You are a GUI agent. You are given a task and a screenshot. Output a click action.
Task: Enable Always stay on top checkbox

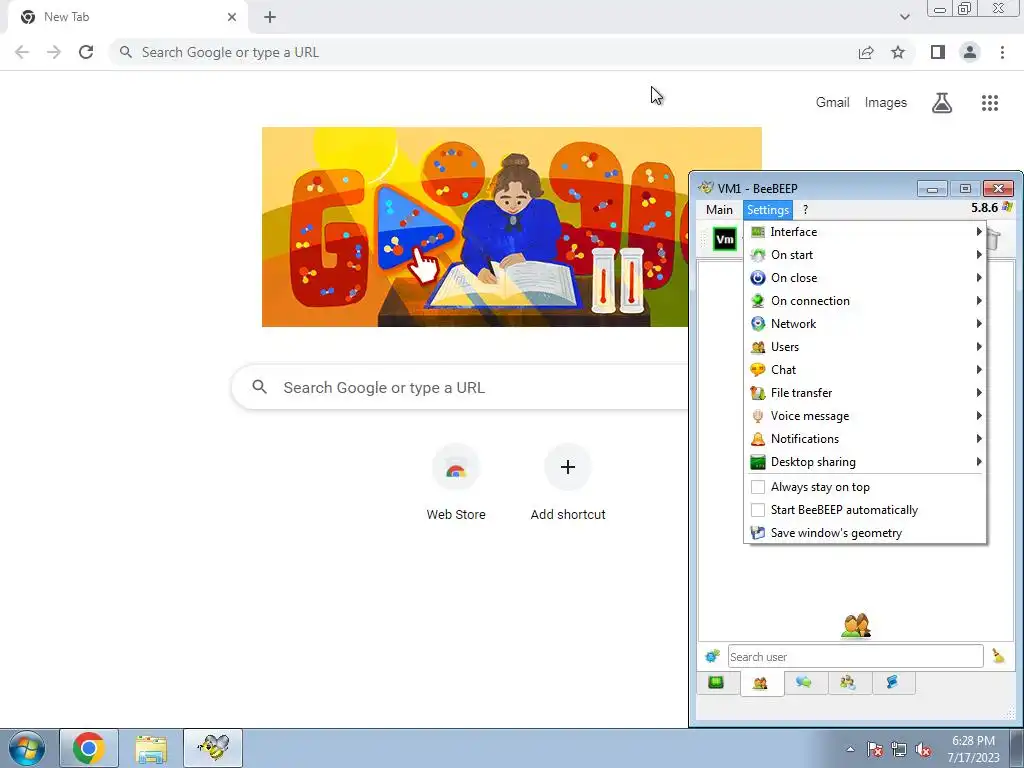(758, 487)
